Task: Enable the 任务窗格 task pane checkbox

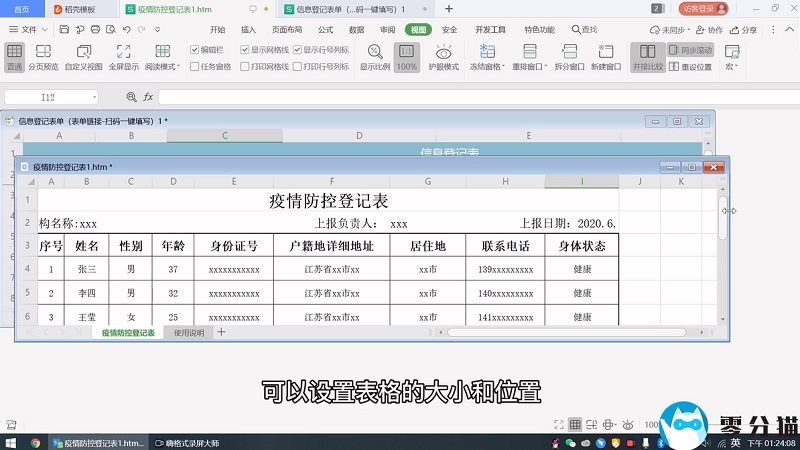Action: click(195, 67)
